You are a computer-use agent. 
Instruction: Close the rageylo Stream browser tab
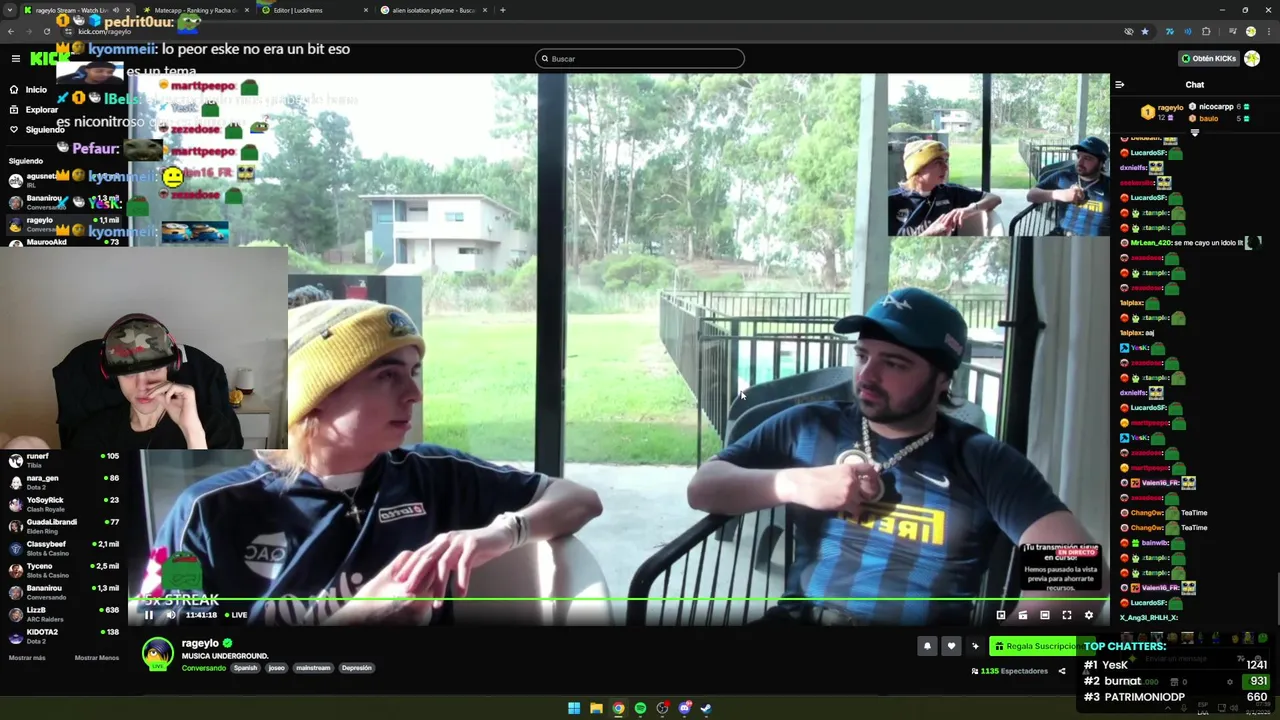[127, 10]
